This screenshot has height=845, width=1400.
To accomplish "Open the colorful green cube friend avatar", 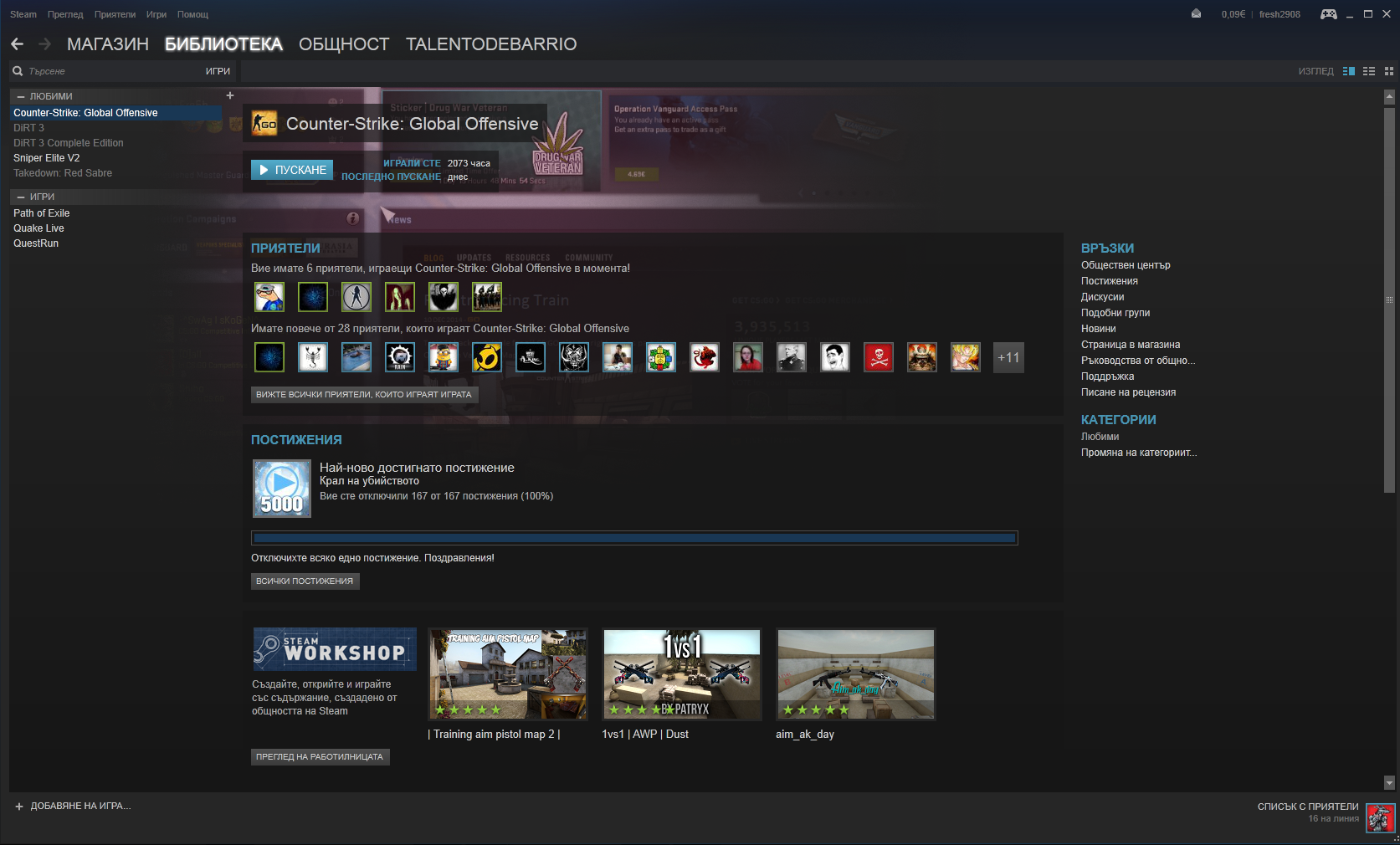I will pyautogui.click(x=661, y=357).
